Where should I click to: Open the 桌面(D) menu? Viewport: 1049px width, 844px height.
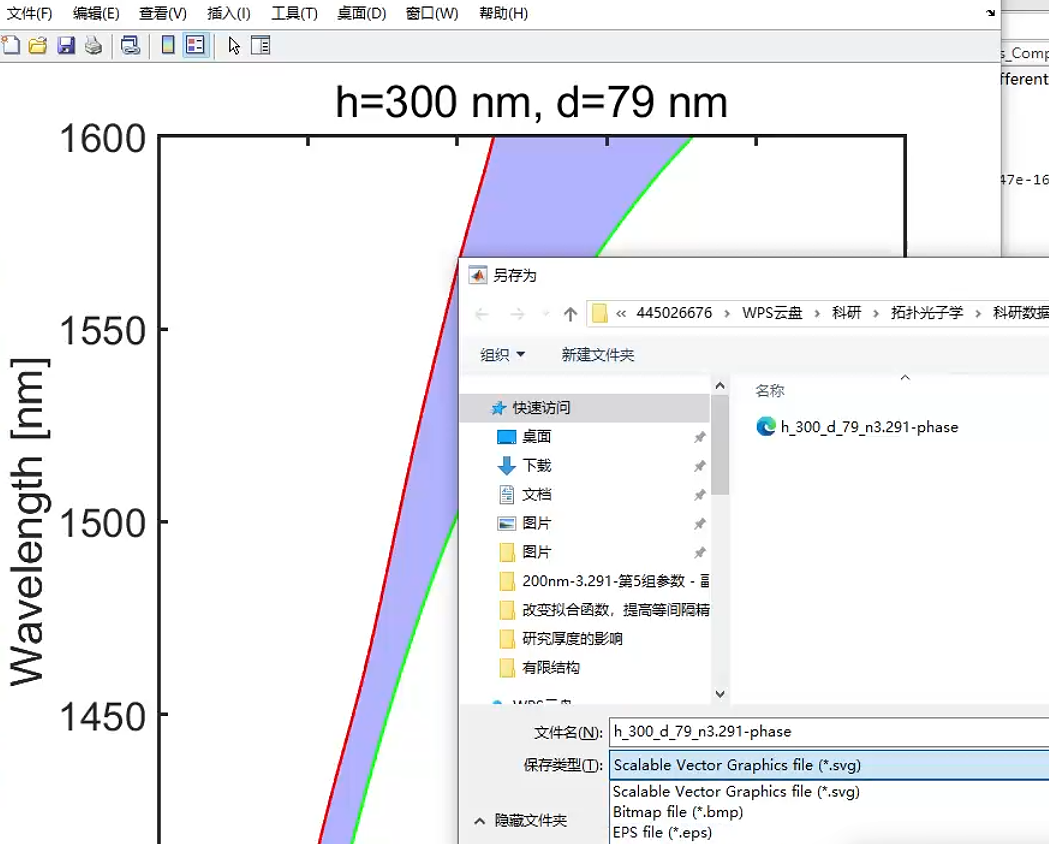pyautogui.click(x=362, y=13)
